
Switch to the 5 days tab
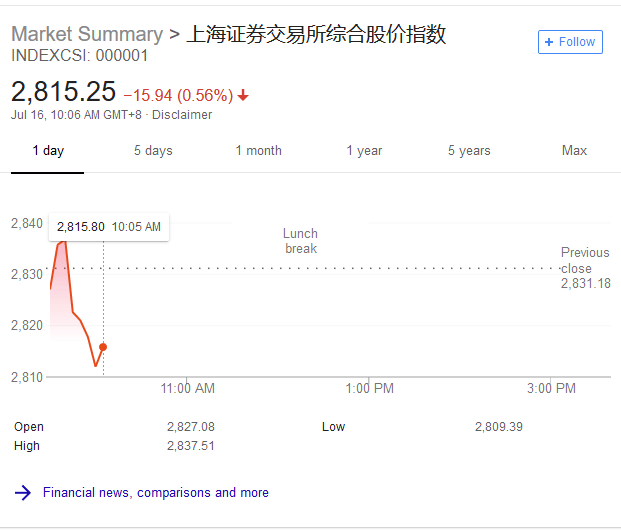(x=153, y=151)
